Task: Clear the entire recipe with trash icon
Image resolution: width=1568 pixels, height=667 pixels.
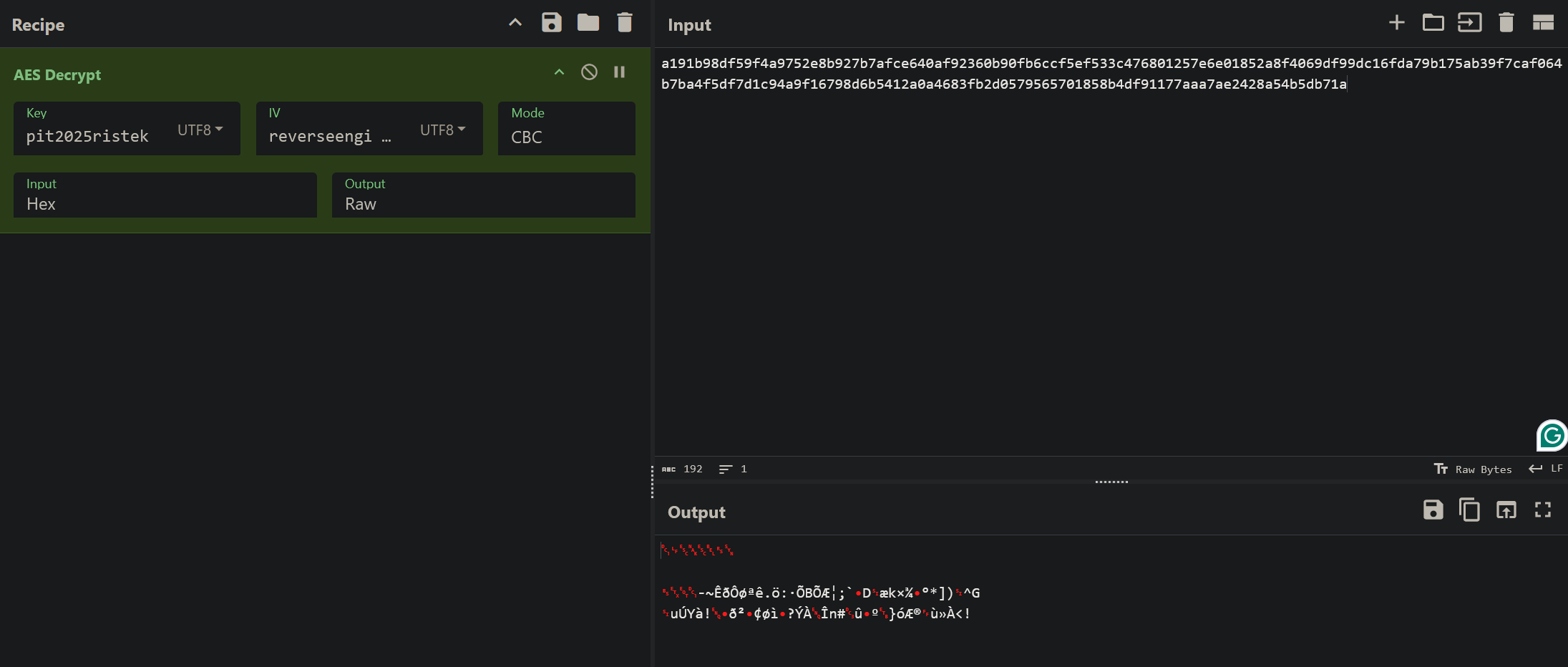Action: coord(623,22)
